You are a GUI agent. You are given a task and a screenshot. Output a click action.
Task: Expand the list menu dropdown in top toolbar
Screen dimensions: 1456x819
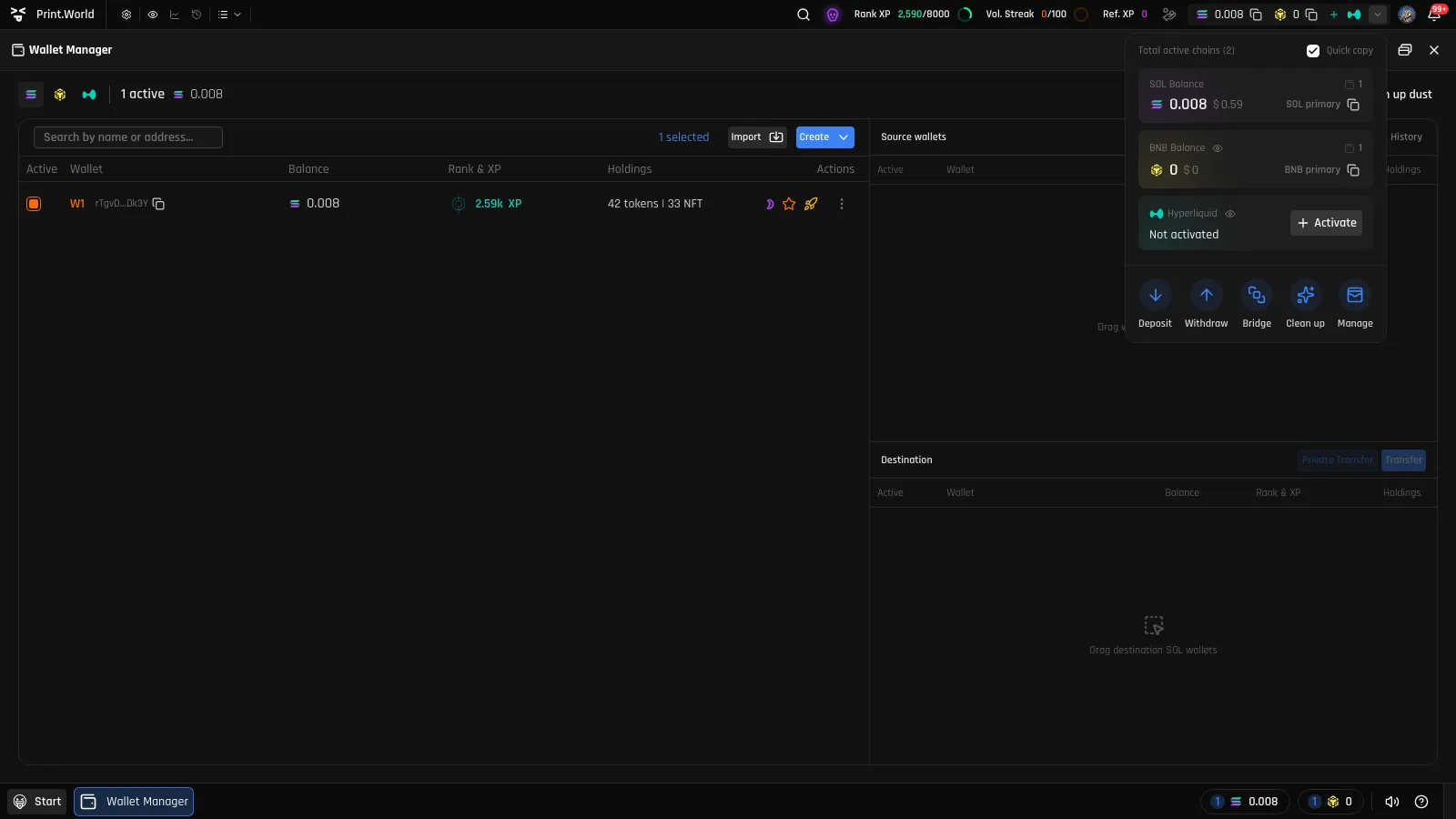(229, 15)
